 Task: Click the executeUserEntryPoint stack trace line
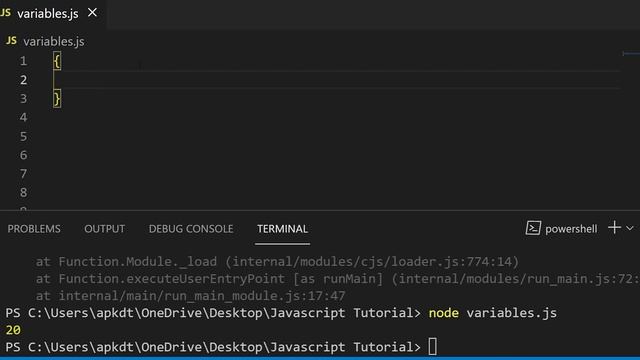coord(338,279)
